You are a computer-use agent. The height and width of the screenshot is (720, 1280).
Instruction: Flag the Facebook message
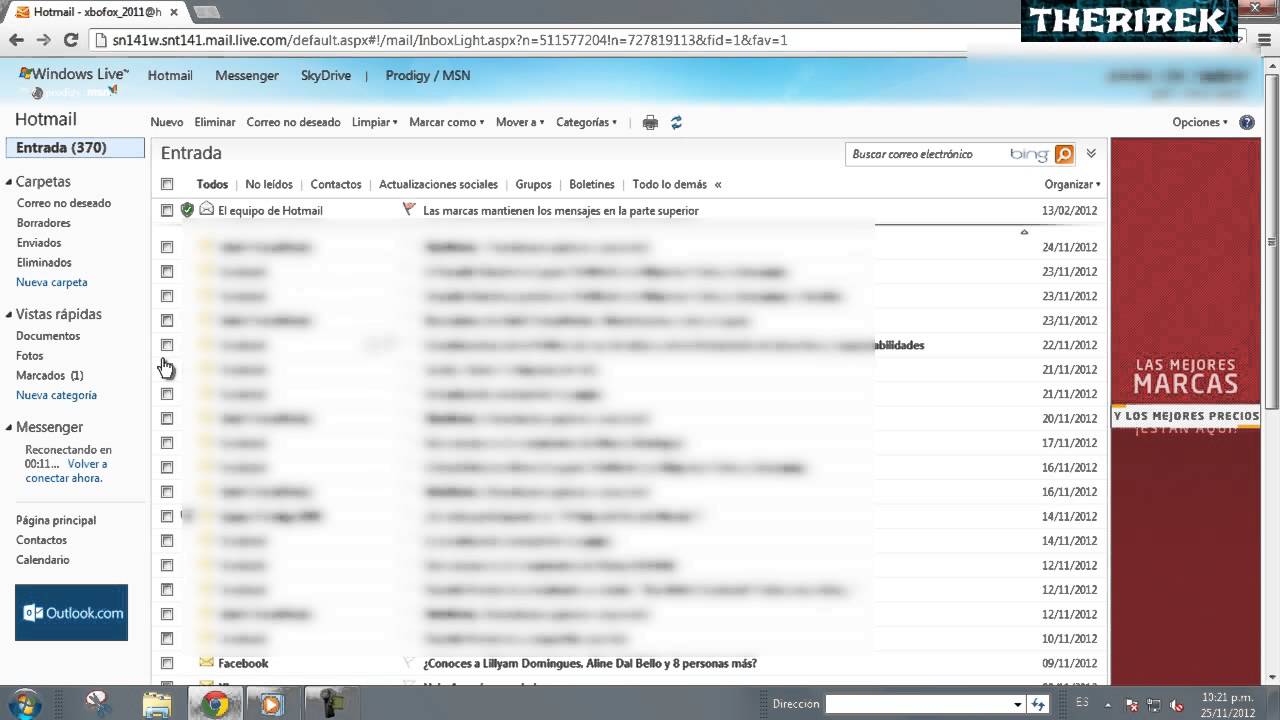[408, 663]
